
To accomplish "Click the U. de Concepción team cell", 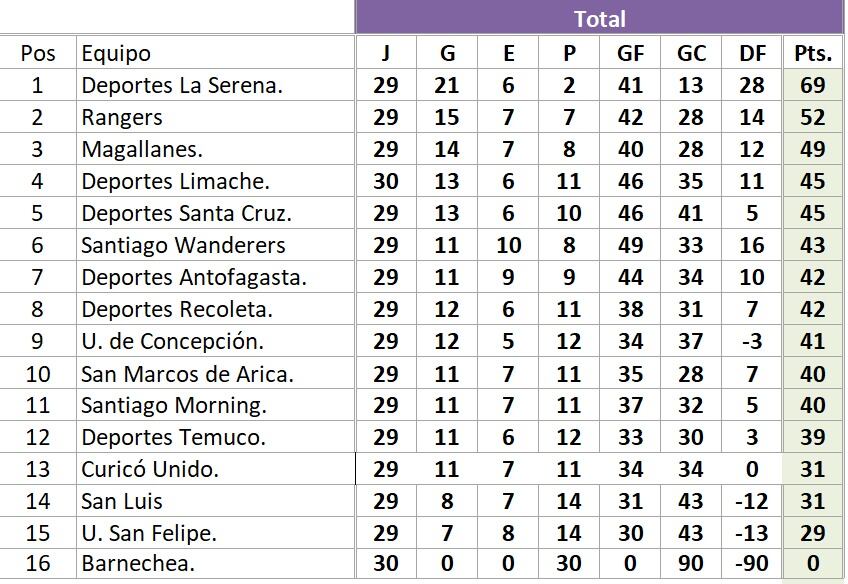I will 215,341.
